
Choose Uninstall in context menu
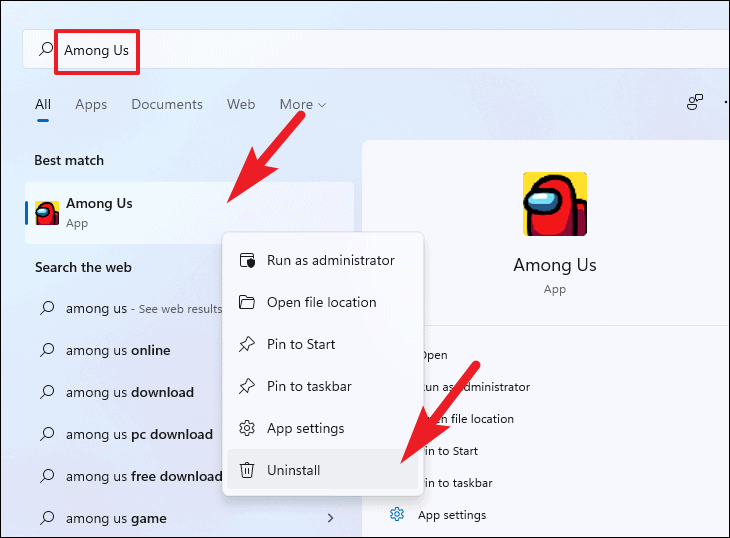323,470
